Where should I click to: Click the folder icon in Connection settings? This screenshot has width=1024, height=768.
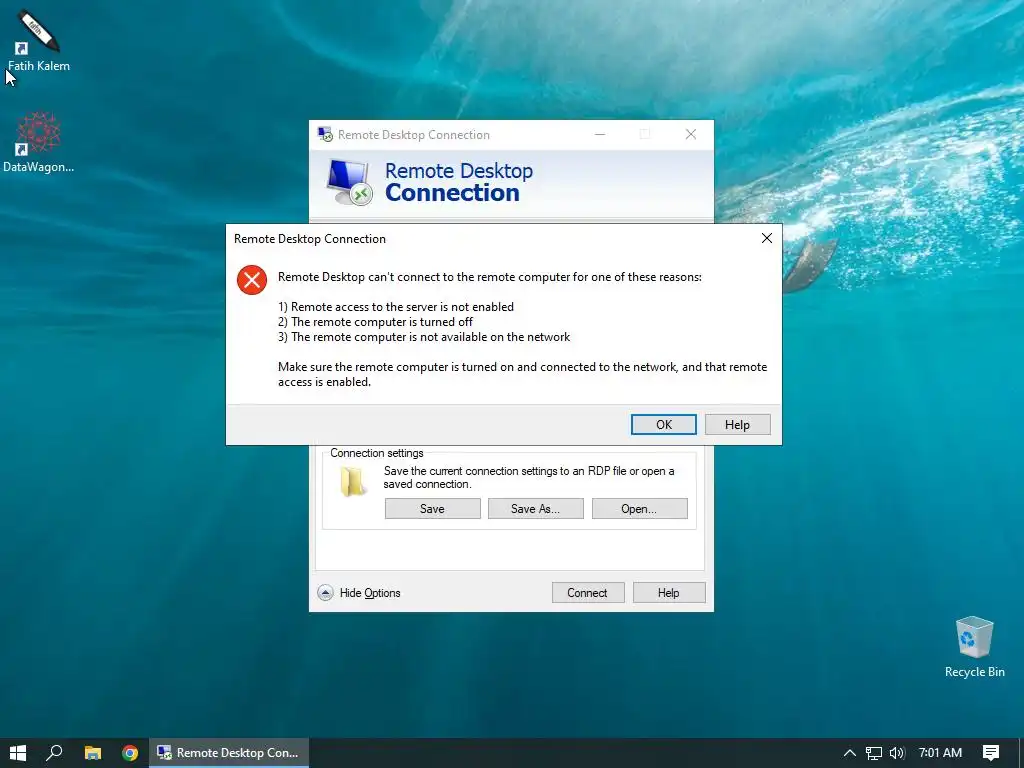[353, 482]
